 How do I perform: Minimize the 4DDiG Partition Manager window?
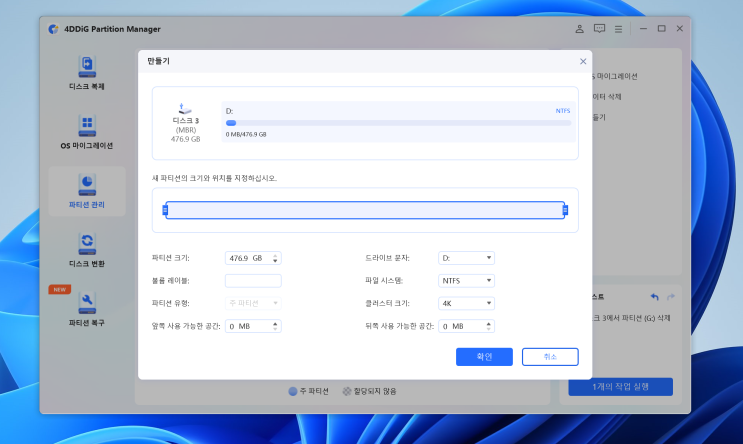tap(643, 29)
